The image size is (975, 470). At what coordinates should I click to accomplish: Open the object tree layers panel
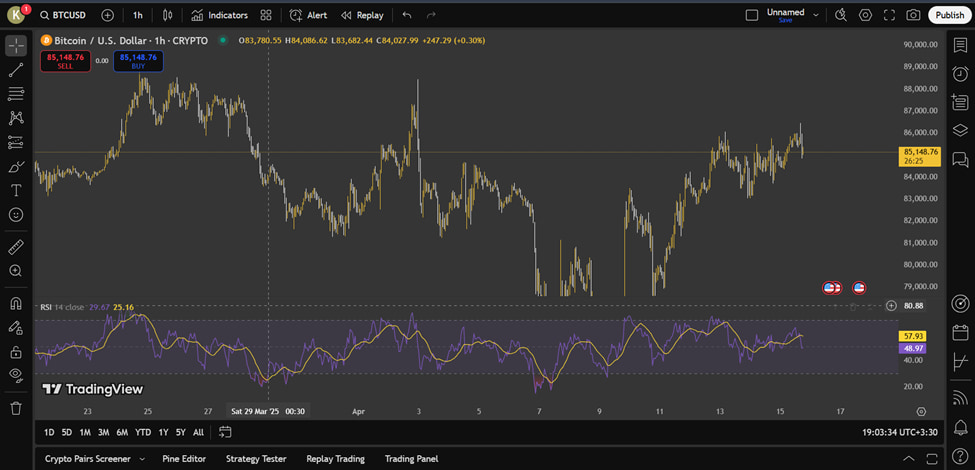pyautogui.click(x=960, y=130)
